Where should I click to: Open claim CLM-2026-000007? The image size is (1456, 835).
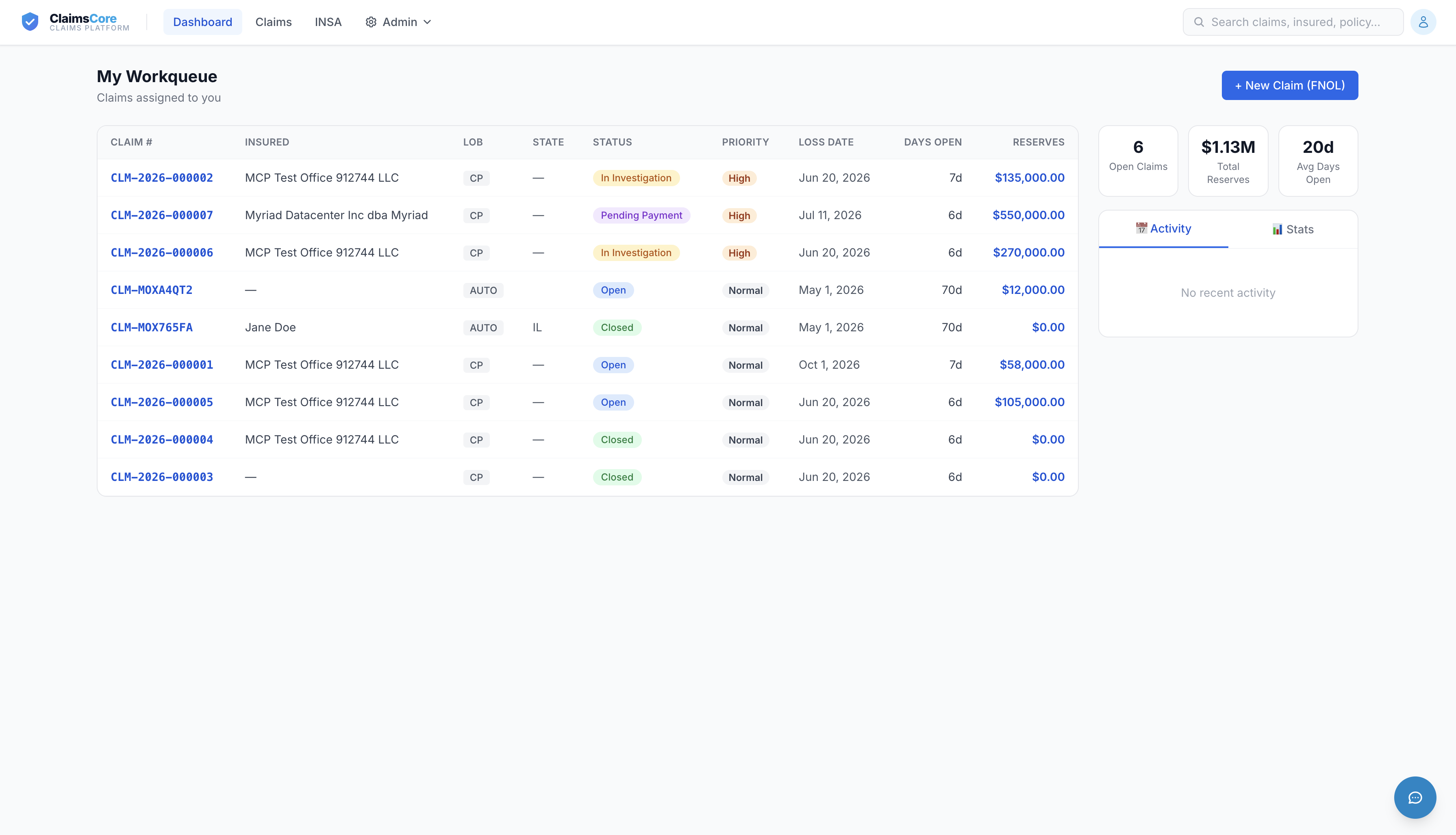click(162, 215)
